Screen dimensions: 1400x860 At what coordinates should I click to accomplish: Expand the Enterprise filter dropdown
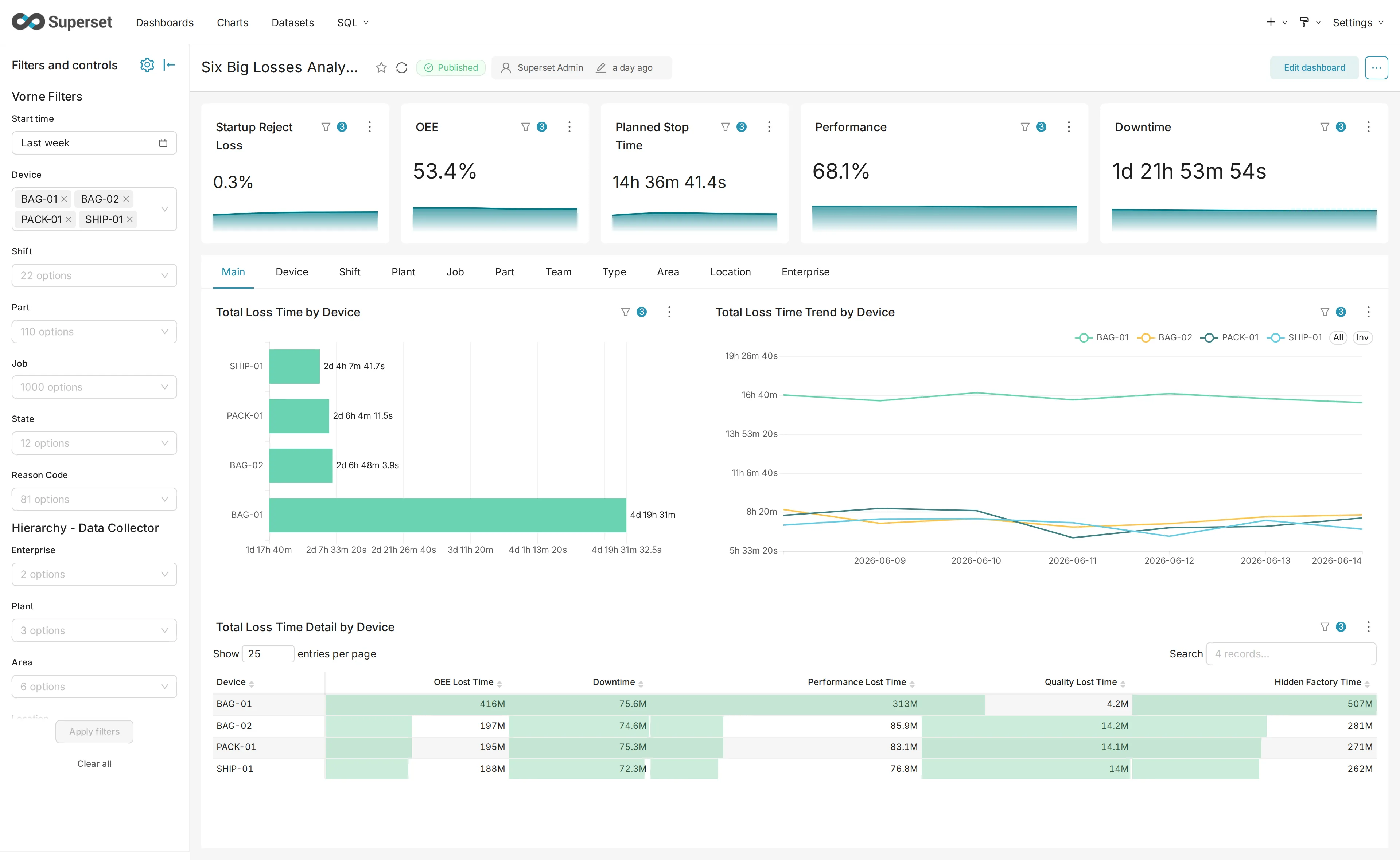tap(94, 574)
